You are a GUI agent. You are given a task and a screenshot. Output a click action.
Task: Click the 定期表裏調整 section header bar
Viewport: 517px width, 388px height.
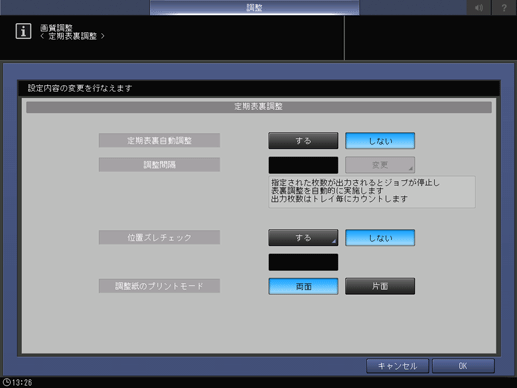click(259, 107)
